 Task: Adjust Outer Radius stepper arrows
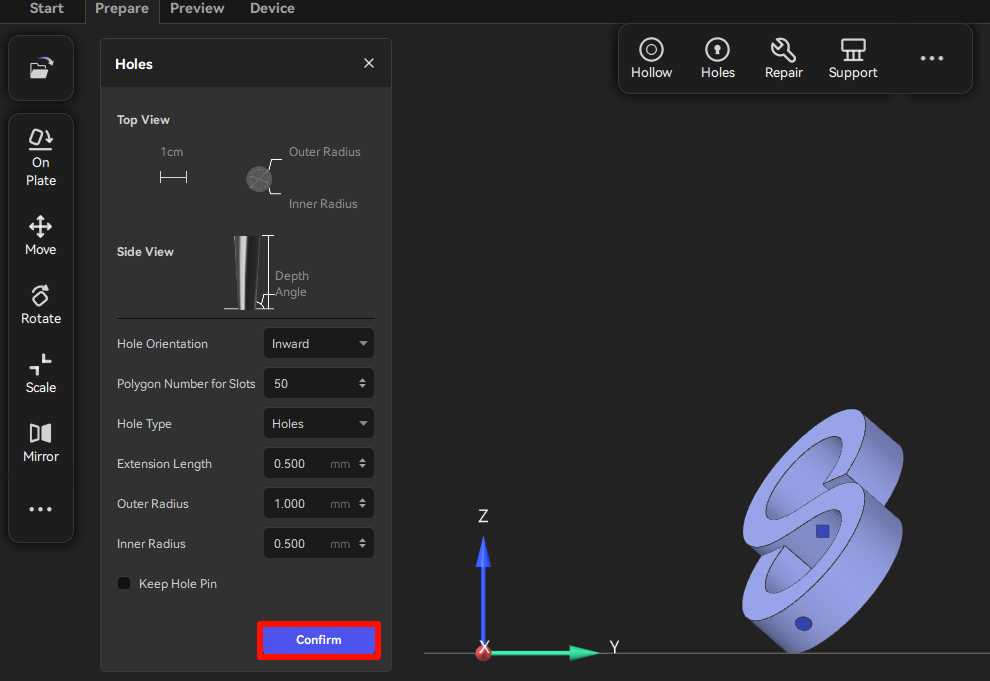(362, 503)
